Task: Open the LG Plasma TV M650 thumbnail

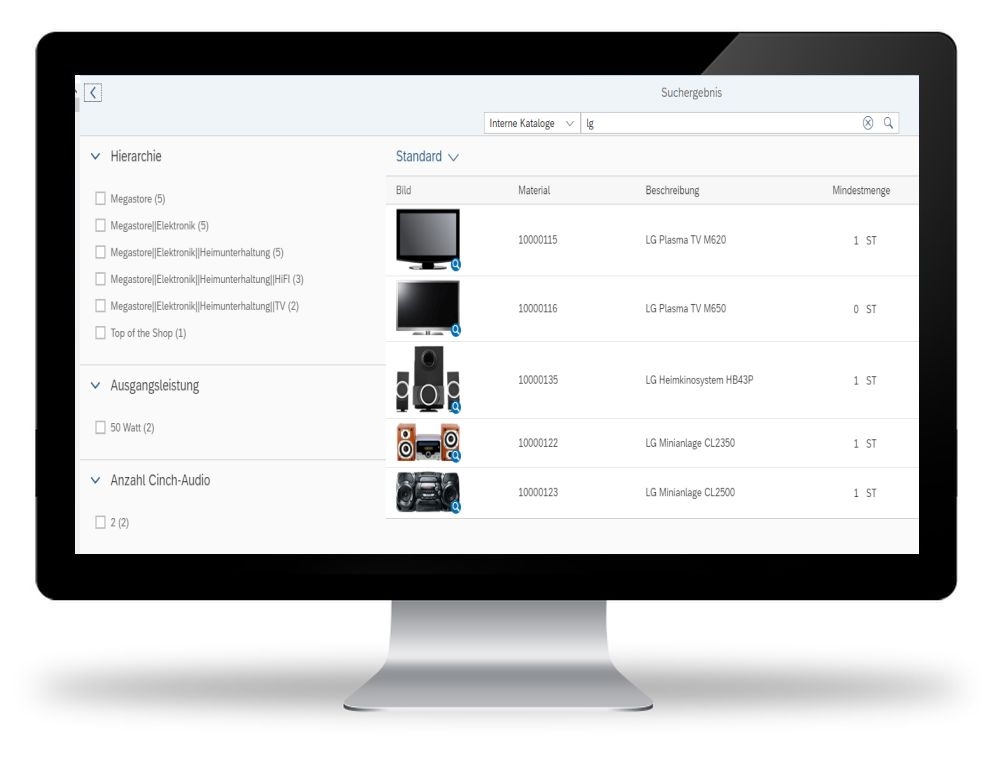Action: 427,308
